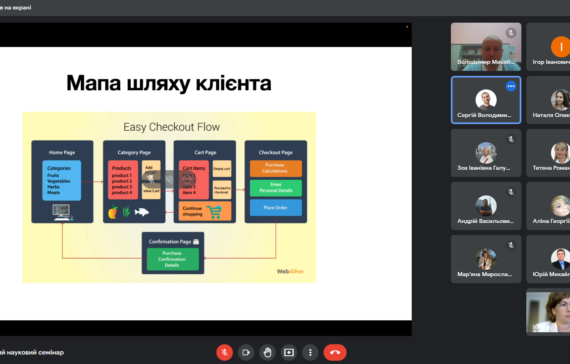The width and height of the screenshot is (570, 364).
Task: Toggle the red muted microphone button
Action: pos(224,352)
